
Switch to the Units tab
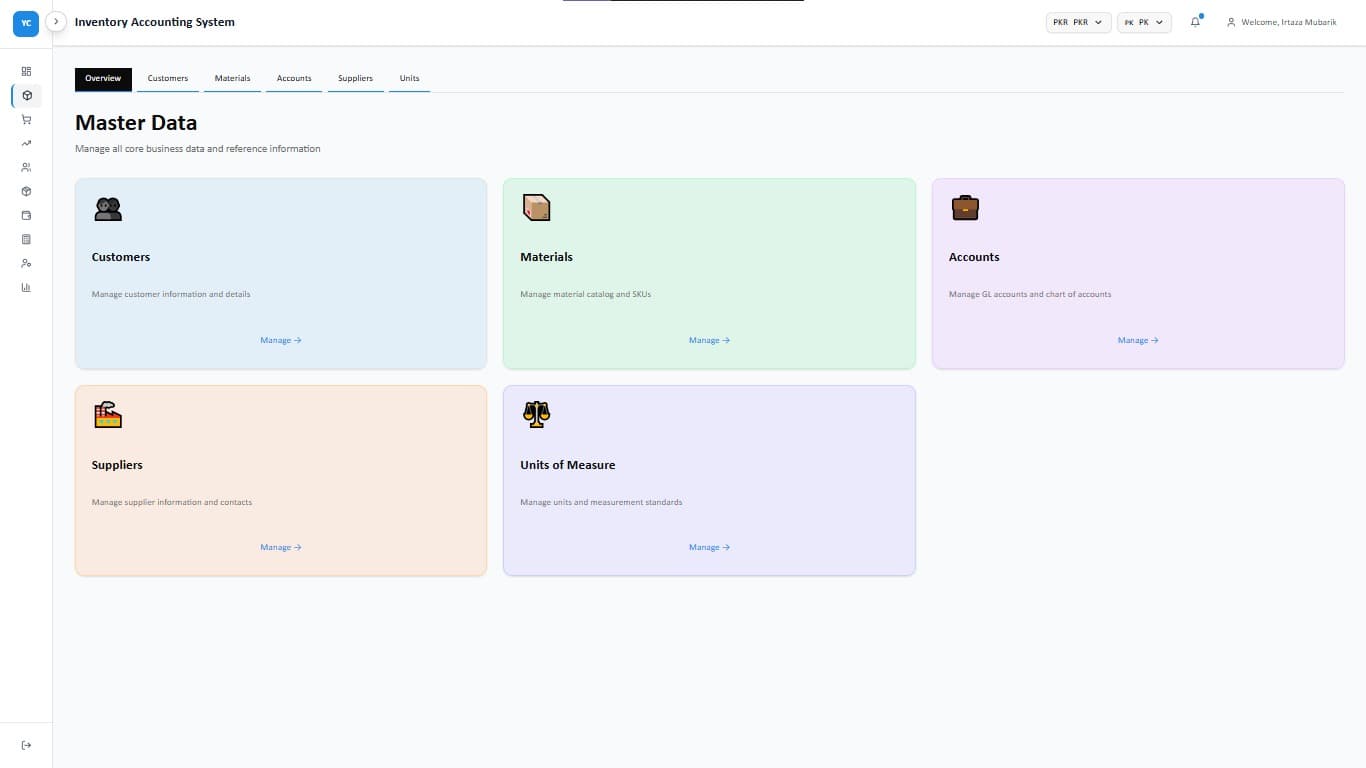point(409,78)
